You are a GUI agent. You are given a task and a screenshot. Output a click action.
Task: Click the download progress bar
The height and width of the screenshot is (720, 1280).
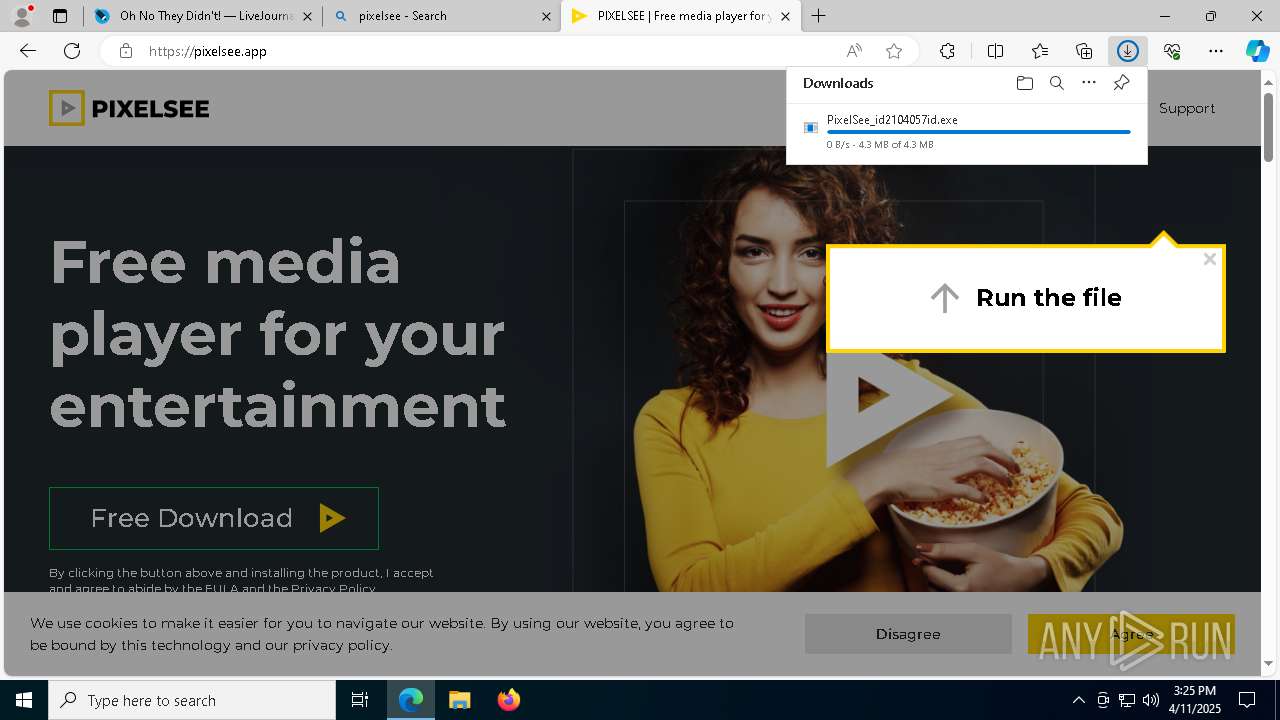pos(979,132)
